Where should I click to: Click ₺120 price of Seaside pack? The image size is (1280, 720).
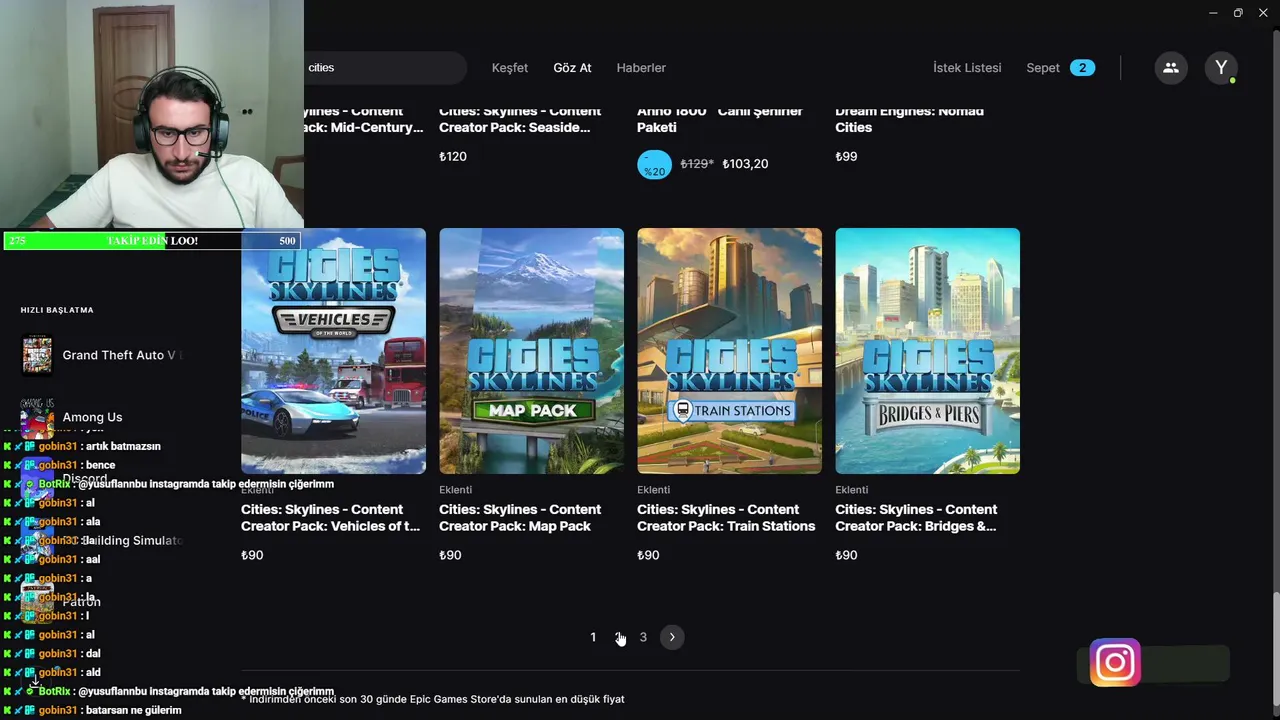click(453, 157)
